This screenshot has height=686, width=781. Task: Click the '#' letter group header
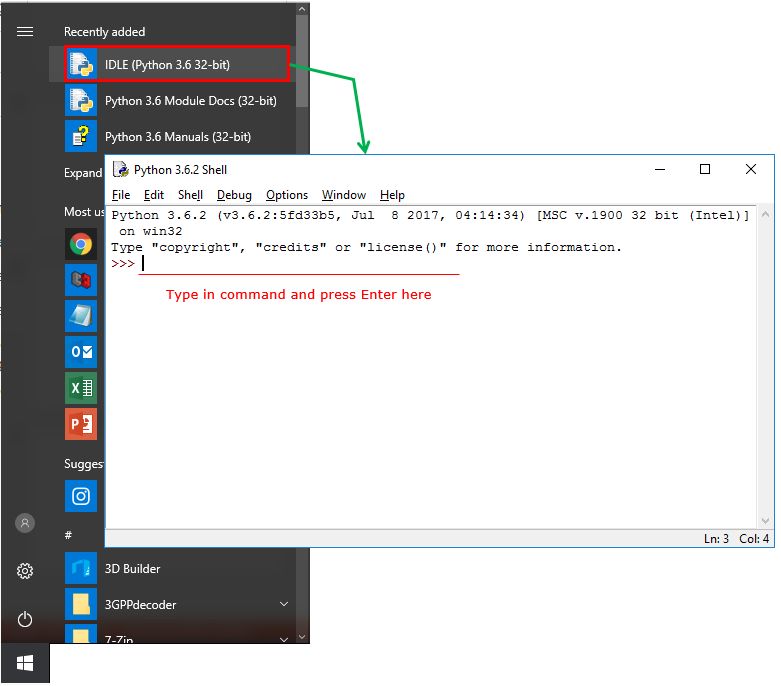click(68, 536)
